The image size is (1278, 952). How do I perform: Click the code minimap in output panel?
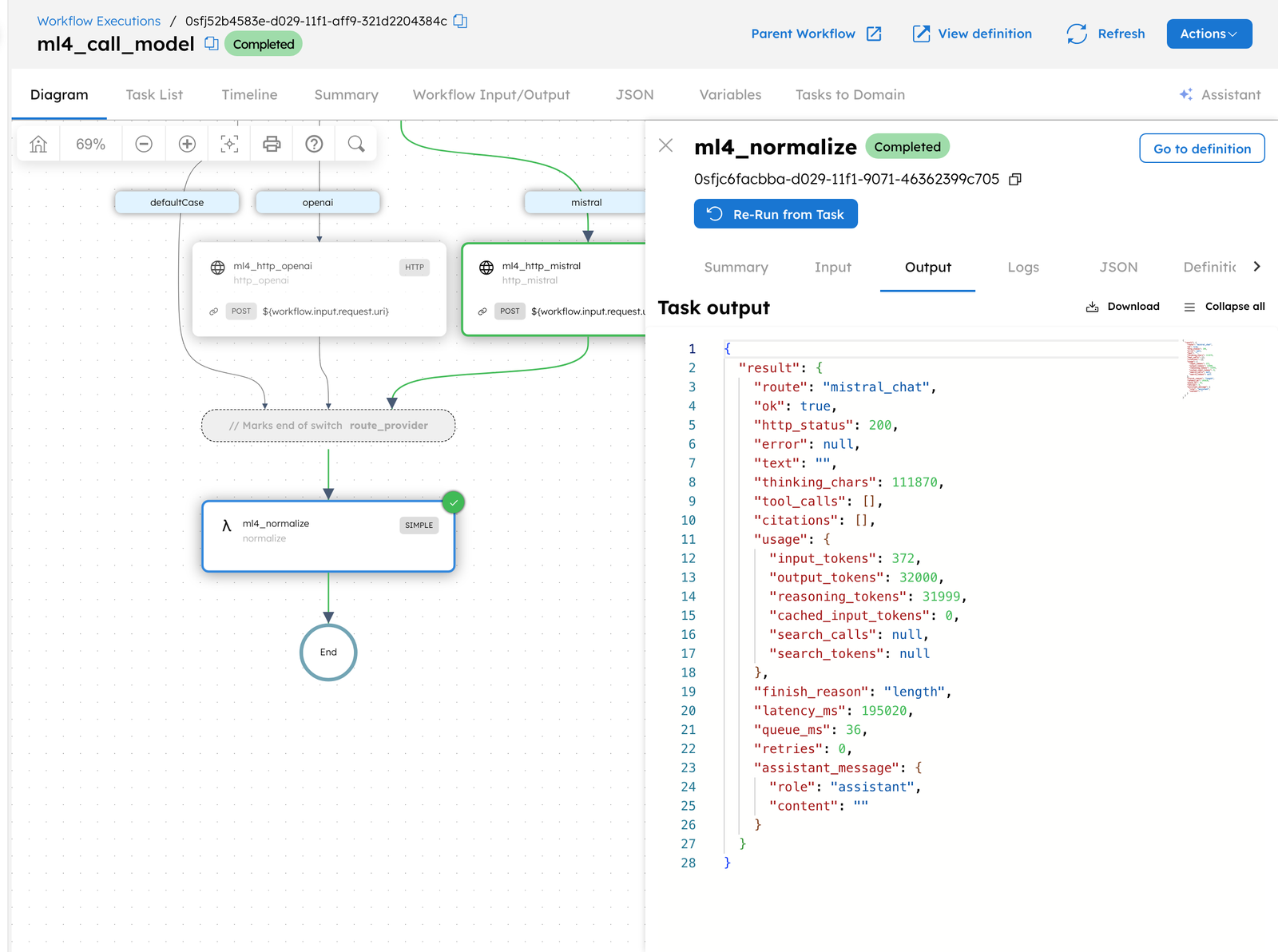pos(1199,369)
